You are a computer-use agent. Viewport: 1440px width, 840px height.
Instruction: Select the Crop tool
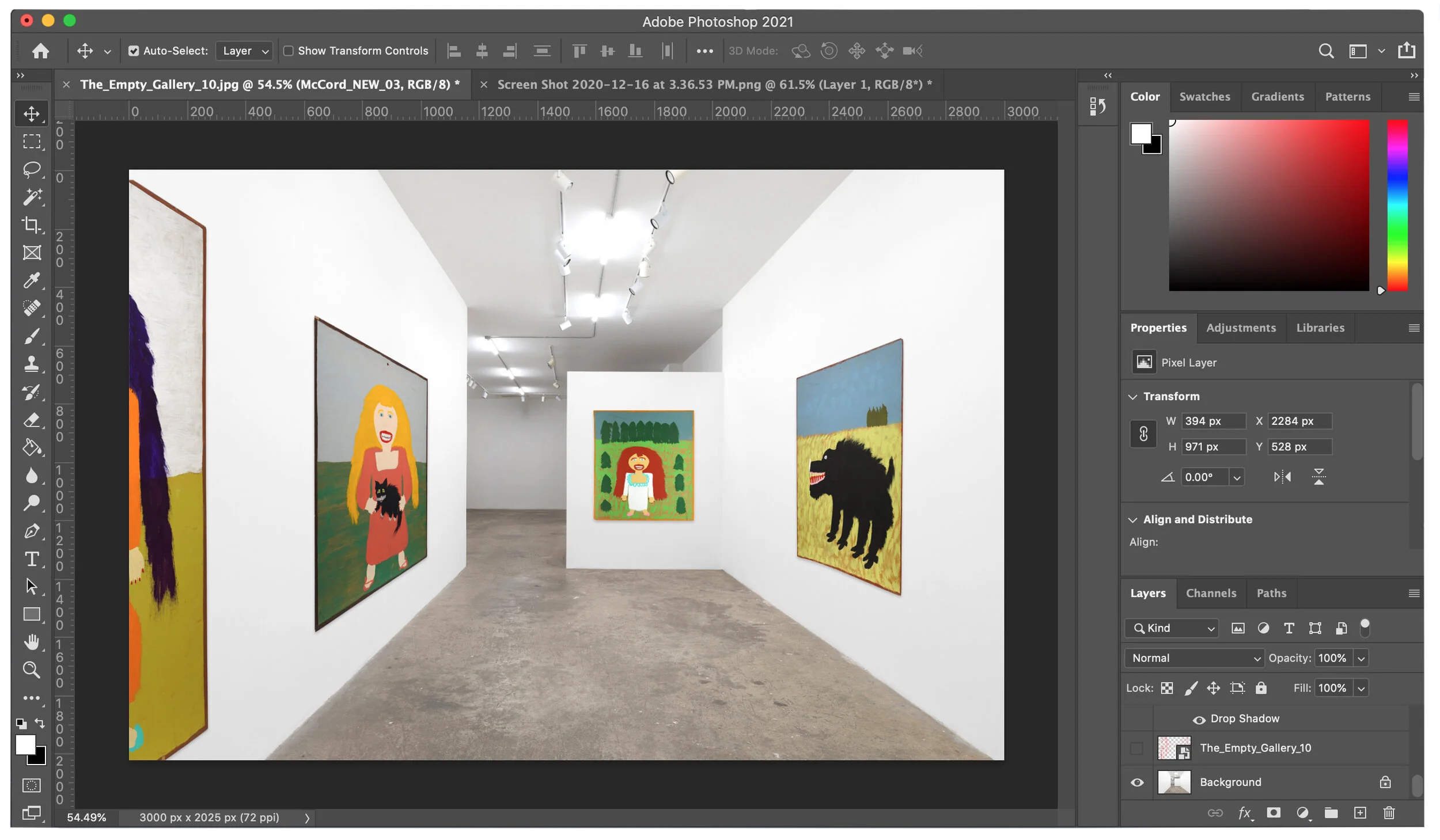(32, 225)
